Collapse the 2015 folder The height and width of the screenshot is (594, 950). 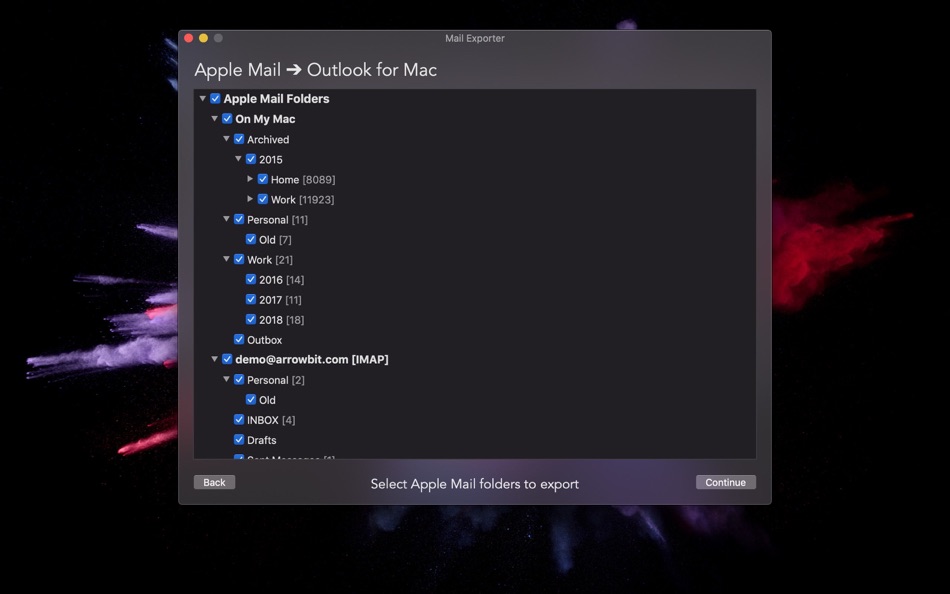coord(238,159)
